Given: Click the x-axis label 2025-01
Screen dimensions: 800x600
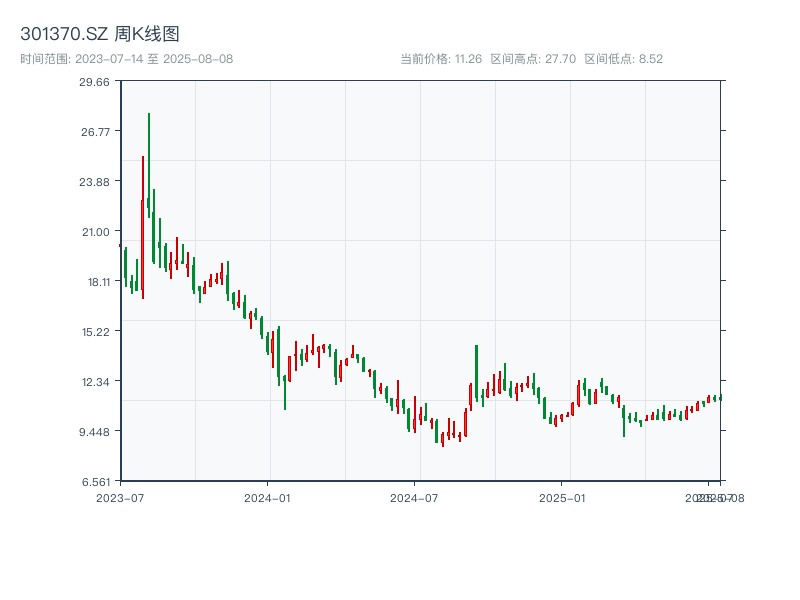Looking at the screenshot, I should (562, 498).
